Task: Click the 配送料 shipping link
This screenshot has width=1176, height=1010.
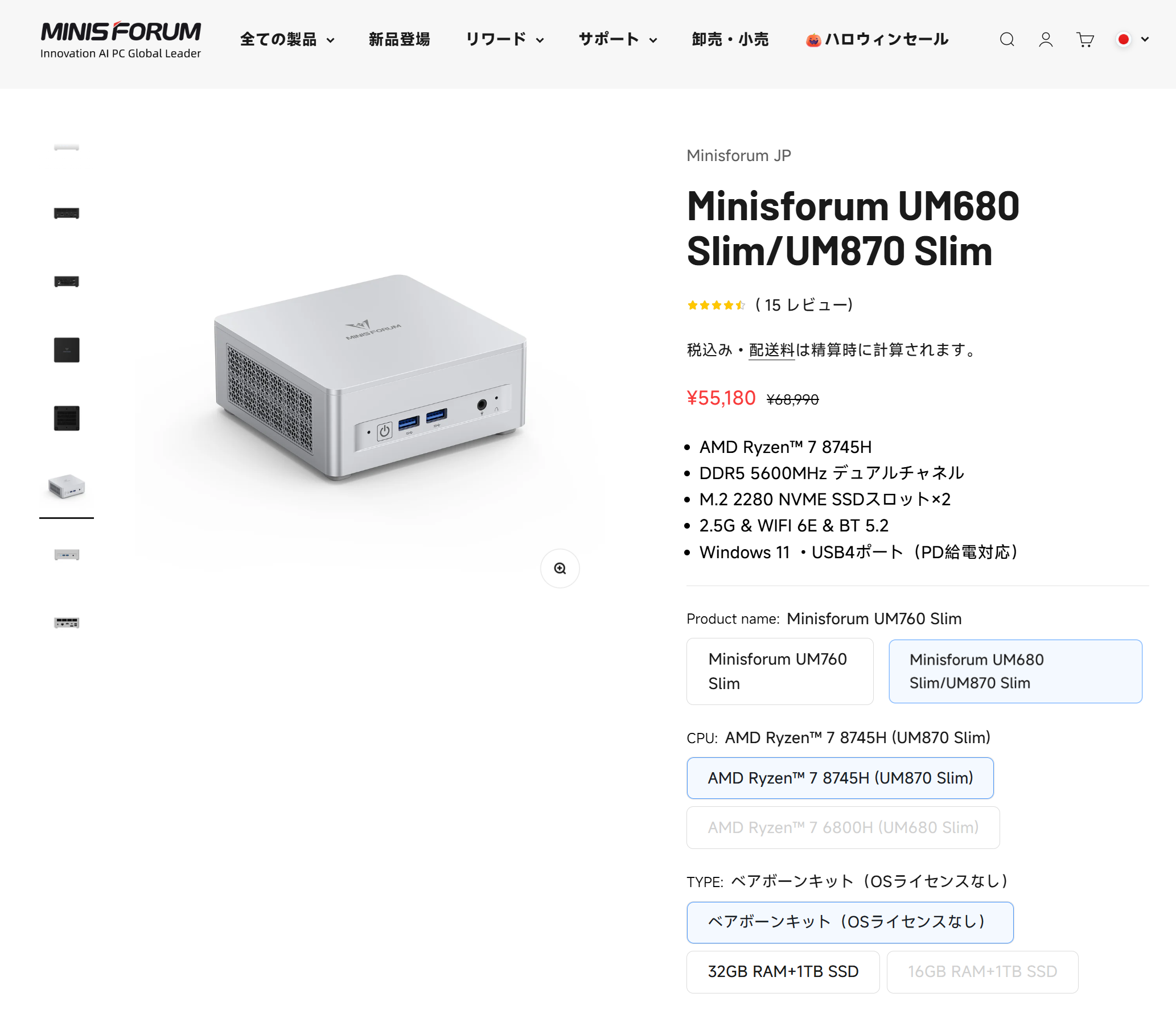Action: click(771, 350)
